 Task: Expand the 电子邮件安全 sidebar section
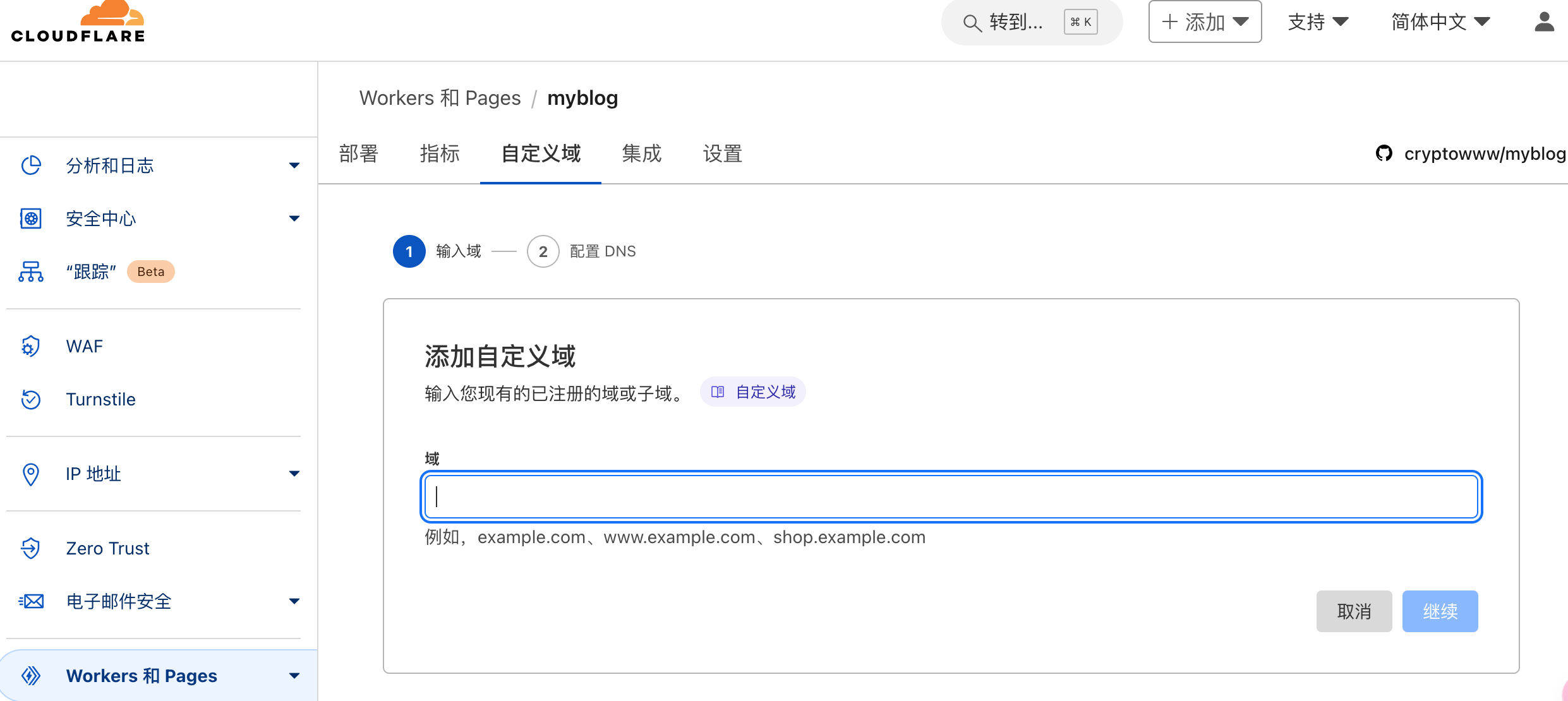294,601
